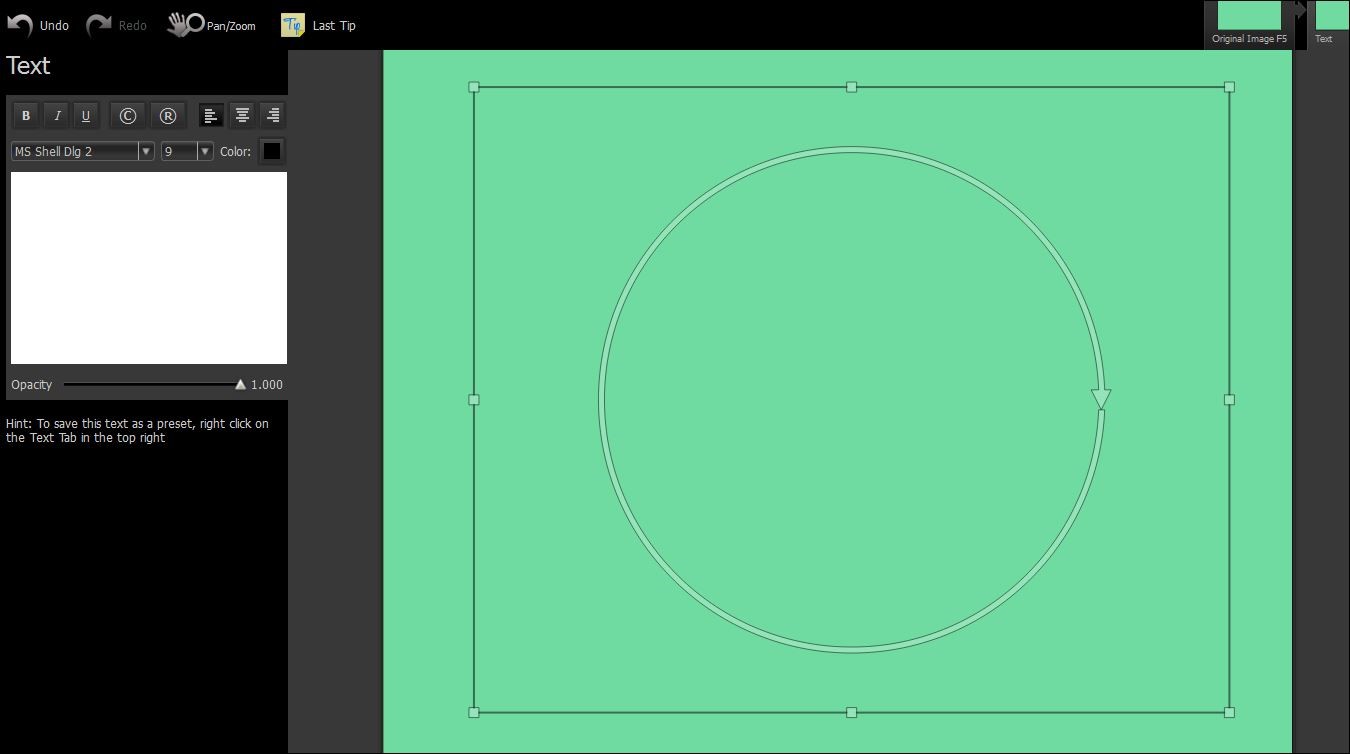
Task: Center align the text
Action: (242, 116)
